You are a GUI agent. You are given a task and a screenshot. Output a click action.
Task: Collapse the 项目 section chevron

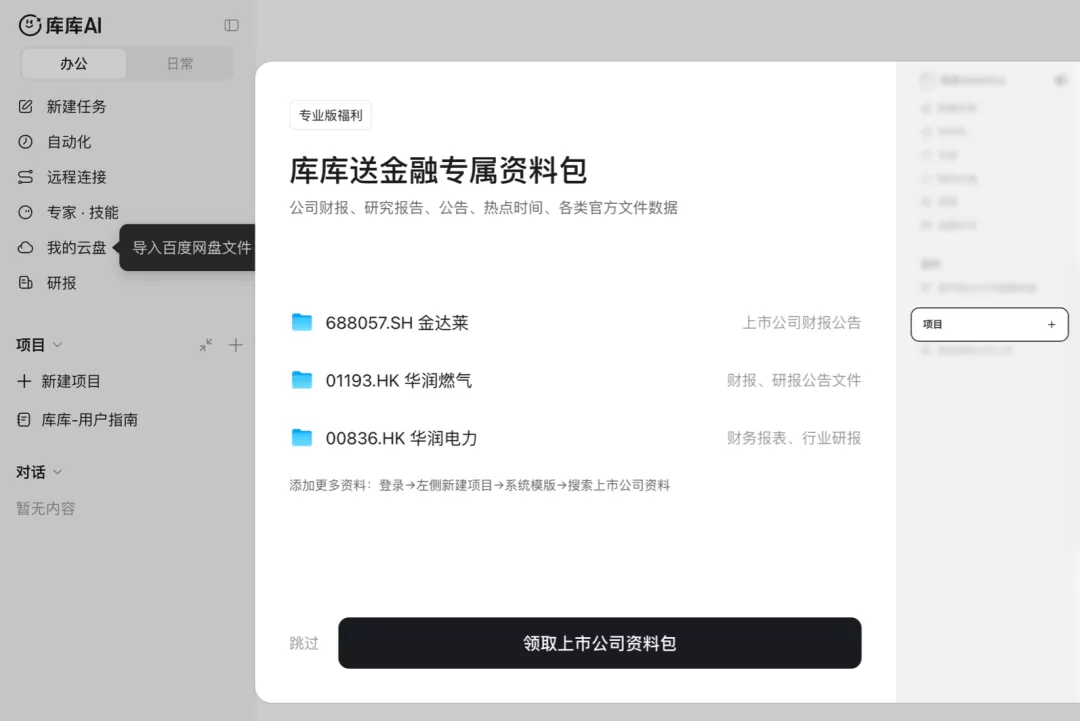click(x=58, y=345)
